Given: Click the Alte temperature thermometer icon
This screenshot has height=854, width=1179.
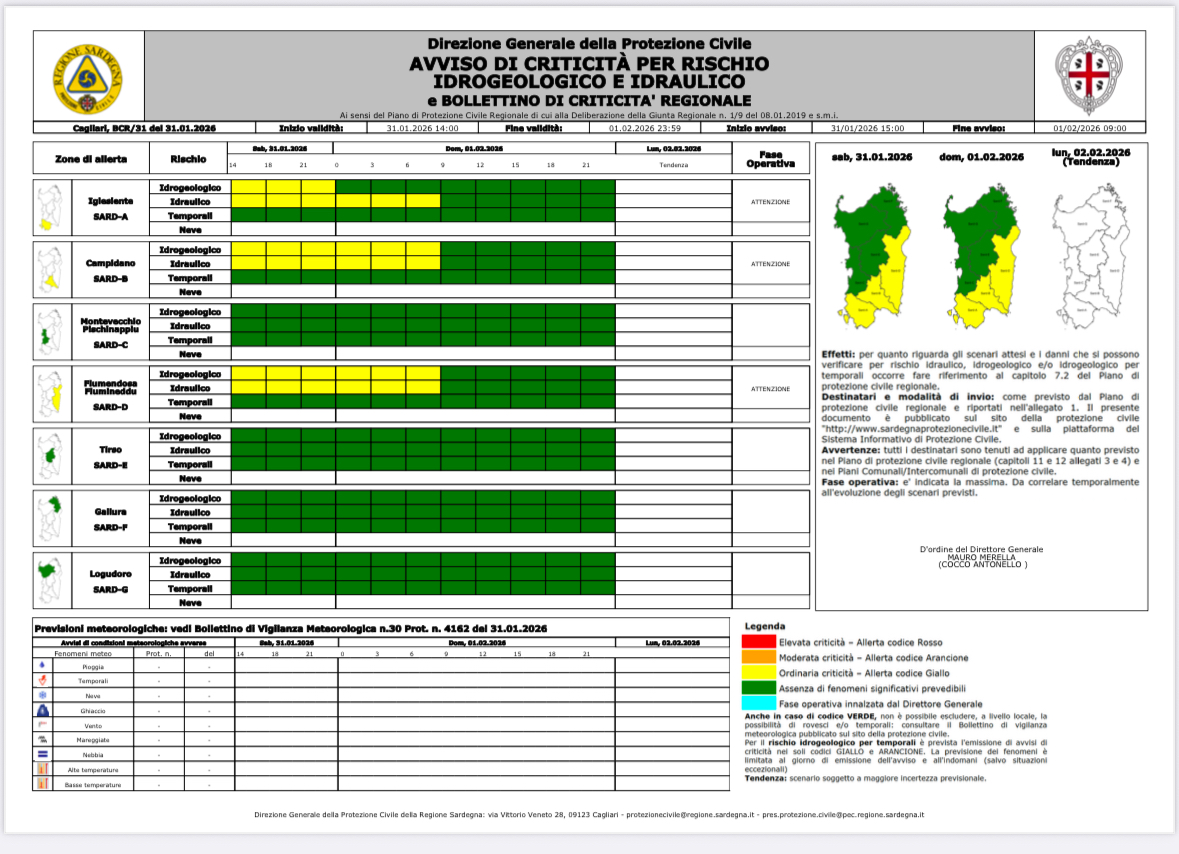Looking at the screenshot, I should click(42, 769).
